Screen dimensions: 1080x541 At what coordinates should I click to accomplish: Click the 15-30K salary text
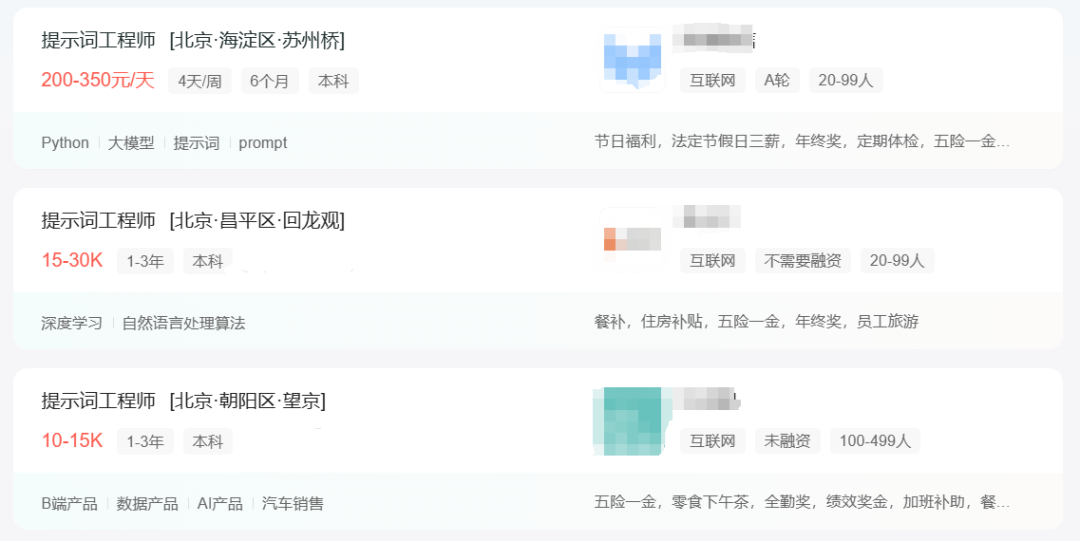pos(72,261)
